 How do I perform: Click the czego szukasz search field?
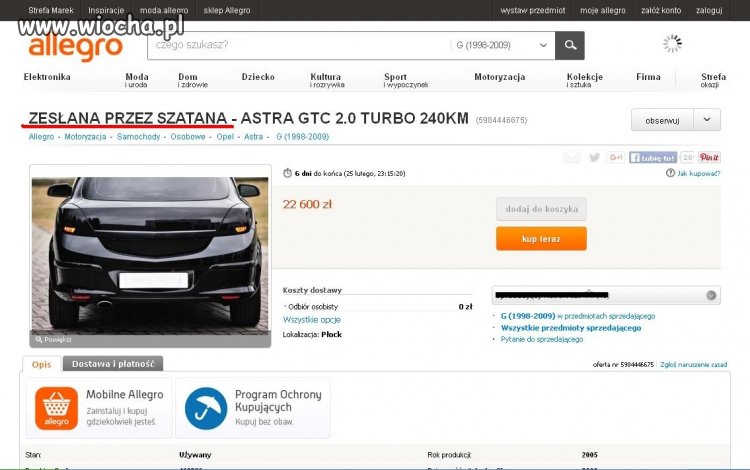pos(299,45)
